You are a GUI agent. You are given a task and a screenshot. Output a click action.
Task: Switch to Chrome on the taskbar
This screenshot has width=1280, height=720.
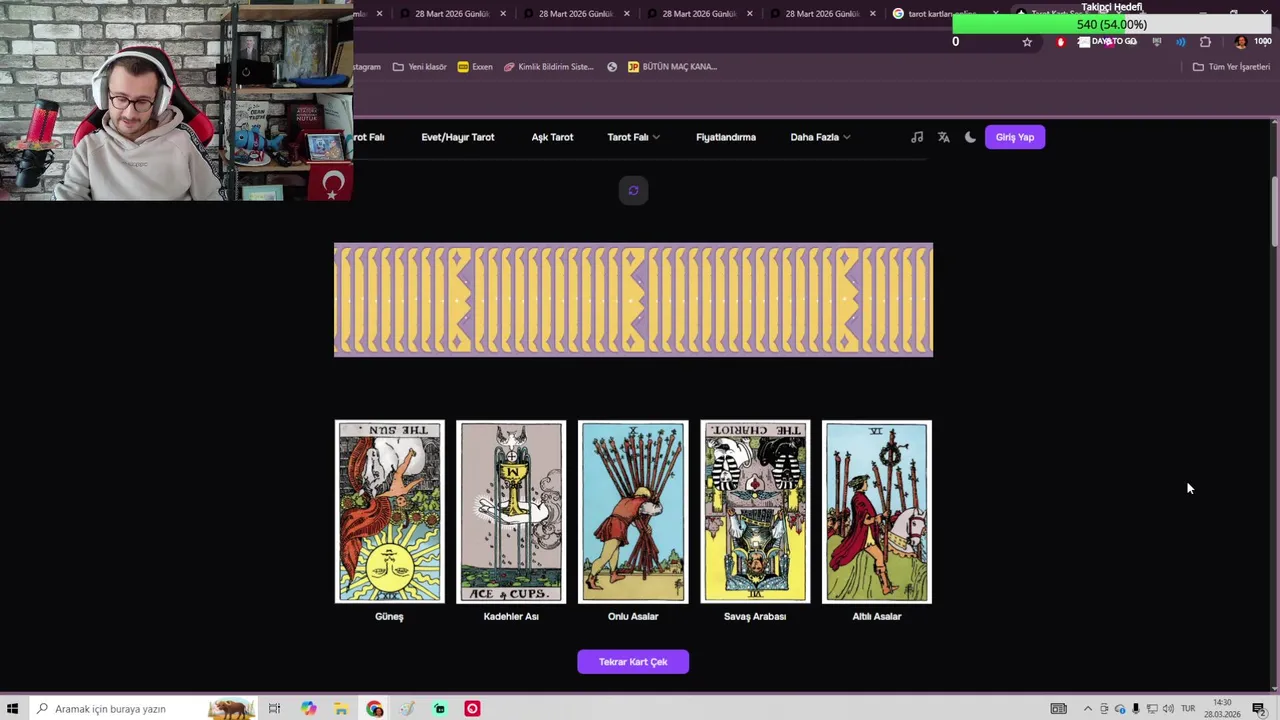click(x=374, y=709)
